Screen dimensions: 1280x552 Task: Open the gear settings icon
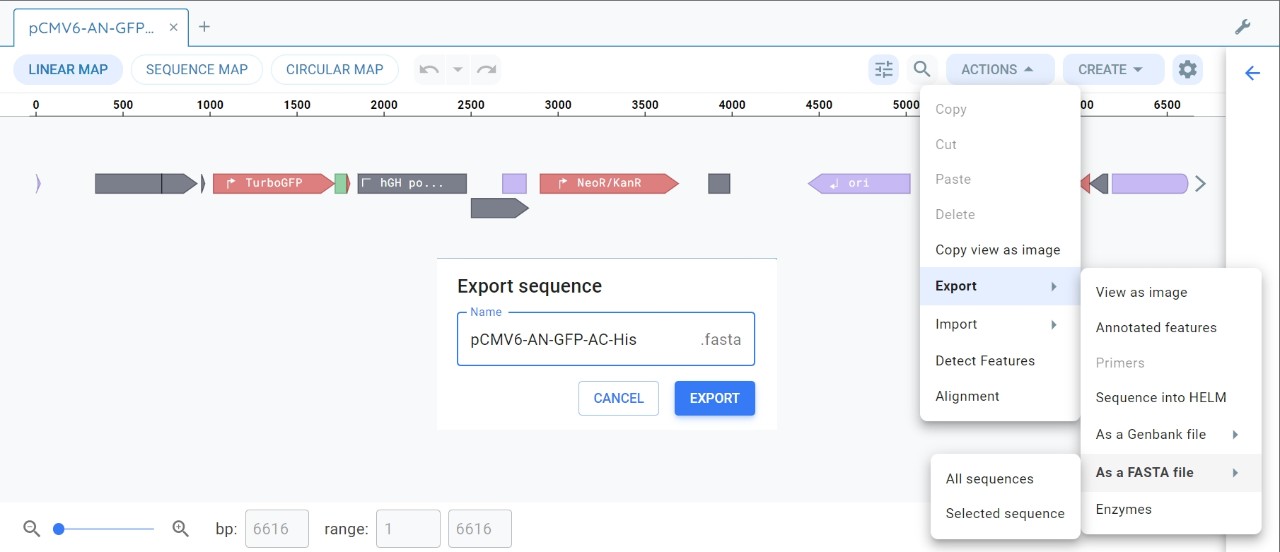pyautogui.click(x=1187, y=69)
